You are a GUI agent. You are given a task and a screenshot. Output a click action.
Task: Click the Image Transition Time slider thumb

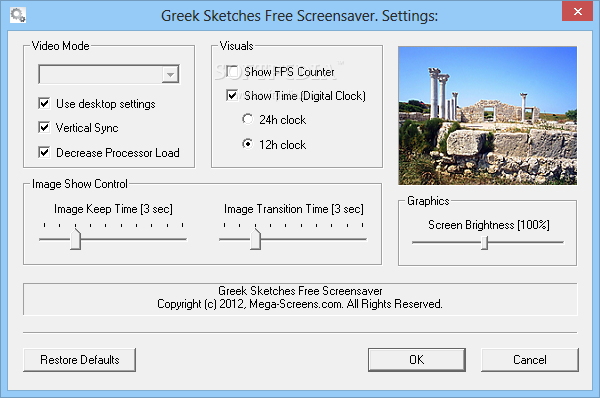[x=255, y=239]
